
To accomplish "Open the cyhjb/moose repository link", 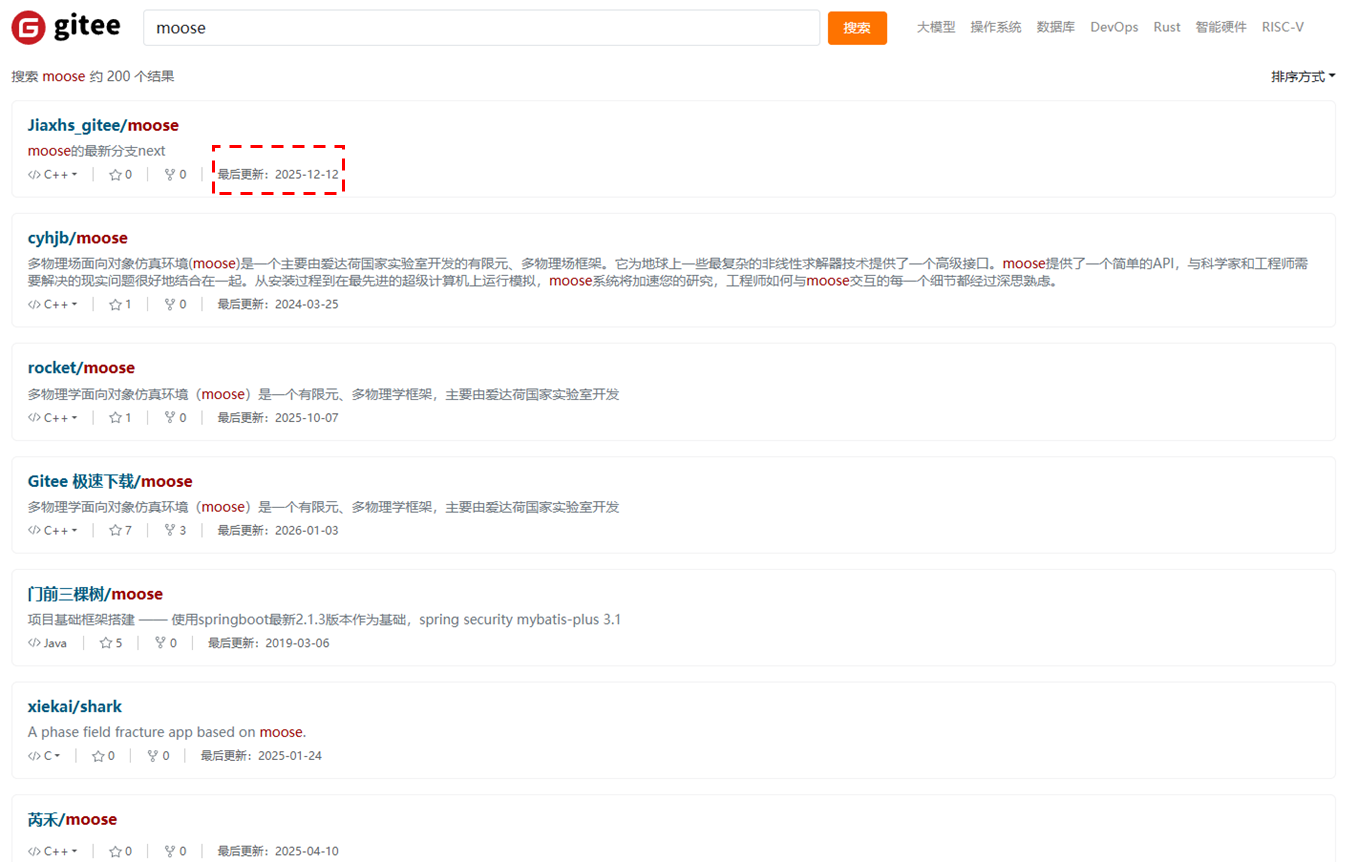I will coord(77,238).
